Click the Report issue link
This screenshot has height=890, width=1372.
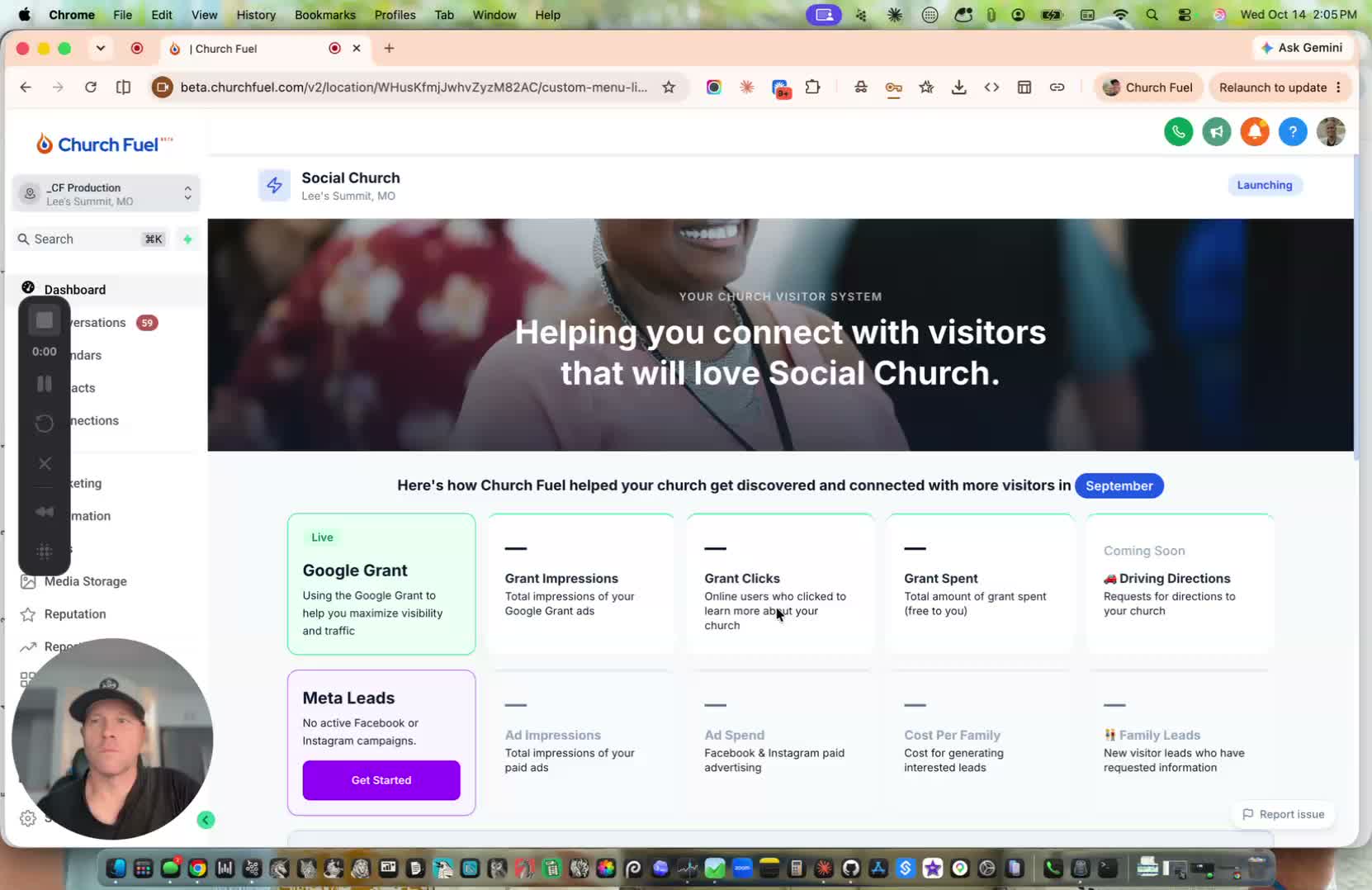pyautogui.click(x=1283, y=815)
